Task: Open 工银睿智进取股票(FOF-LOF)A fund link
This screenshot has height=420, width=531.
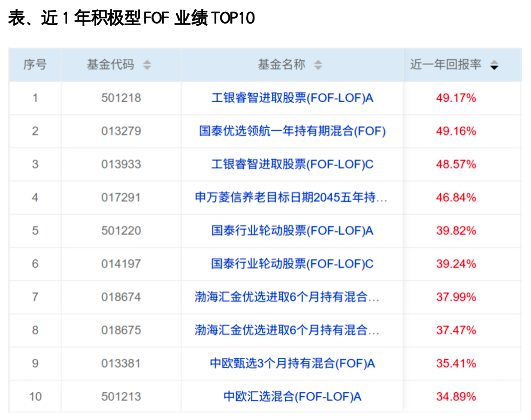Action: tap(292, 98)
